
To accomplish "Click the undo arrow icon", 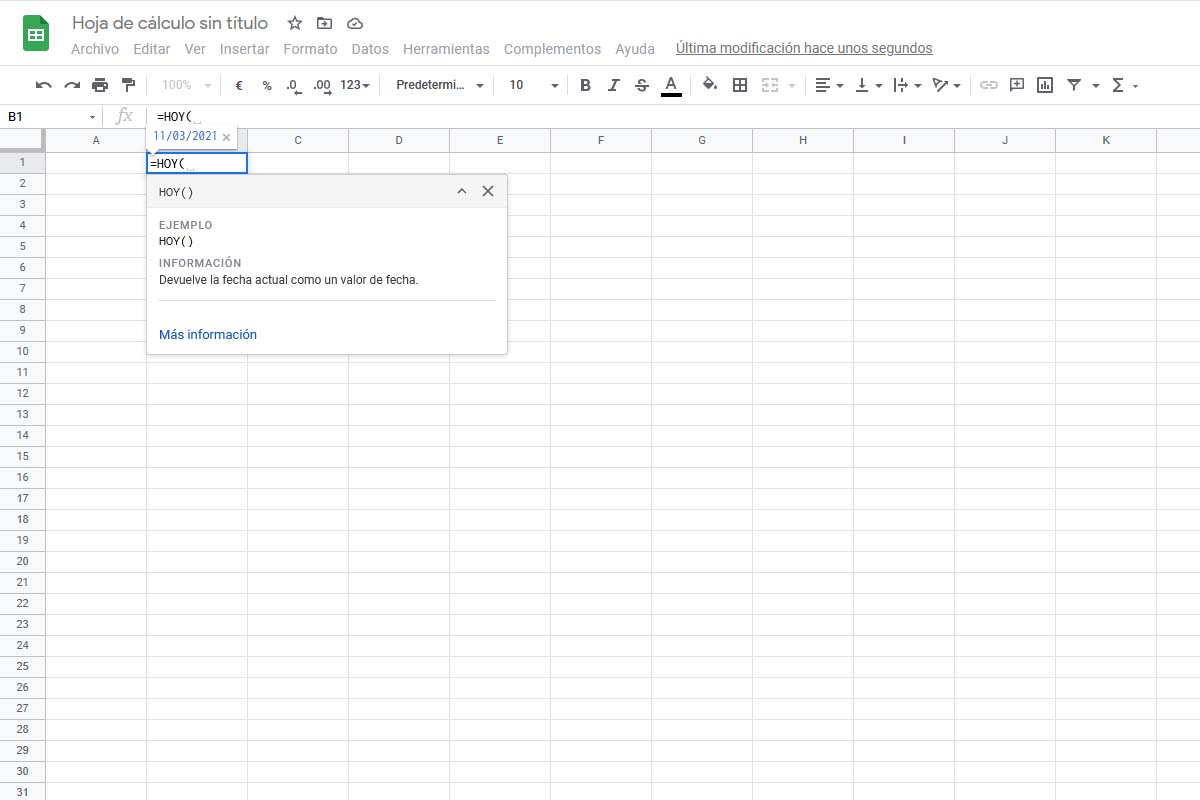I will pos(43,85).
